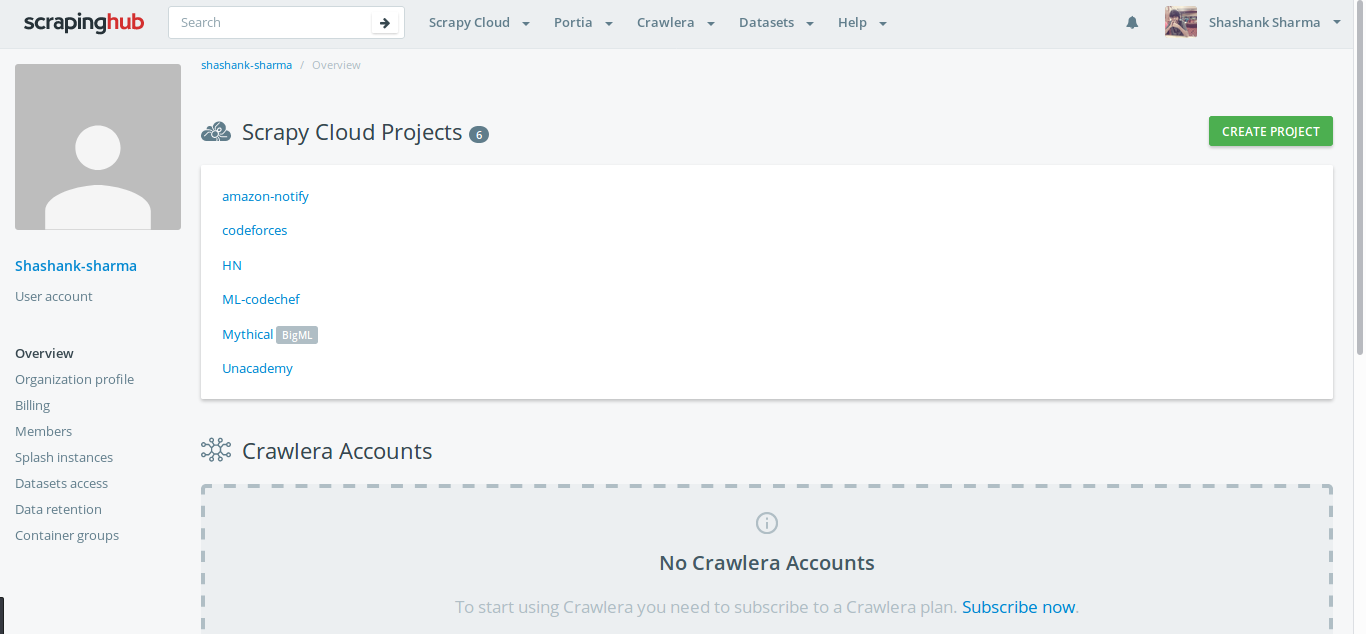Click the info icon above No Crawlera Accounts
The image size is (1366, 634).
(x=767, y=523)
